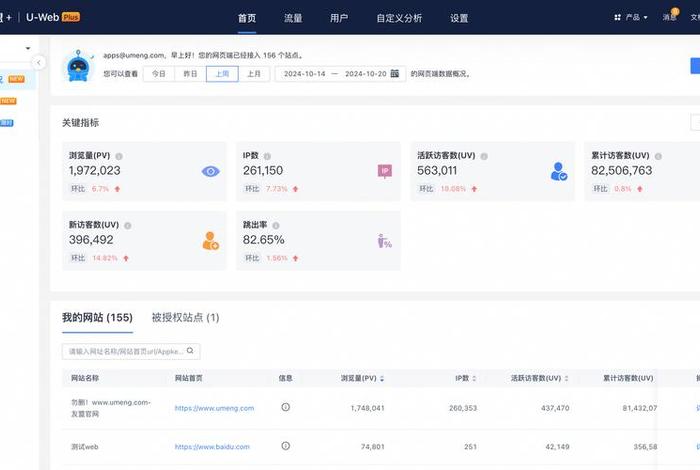The height and width of the screenshot is (470, 700).
Task: Expand the sidebar dropdown caret at top
Action: click(x=28, y=48)
